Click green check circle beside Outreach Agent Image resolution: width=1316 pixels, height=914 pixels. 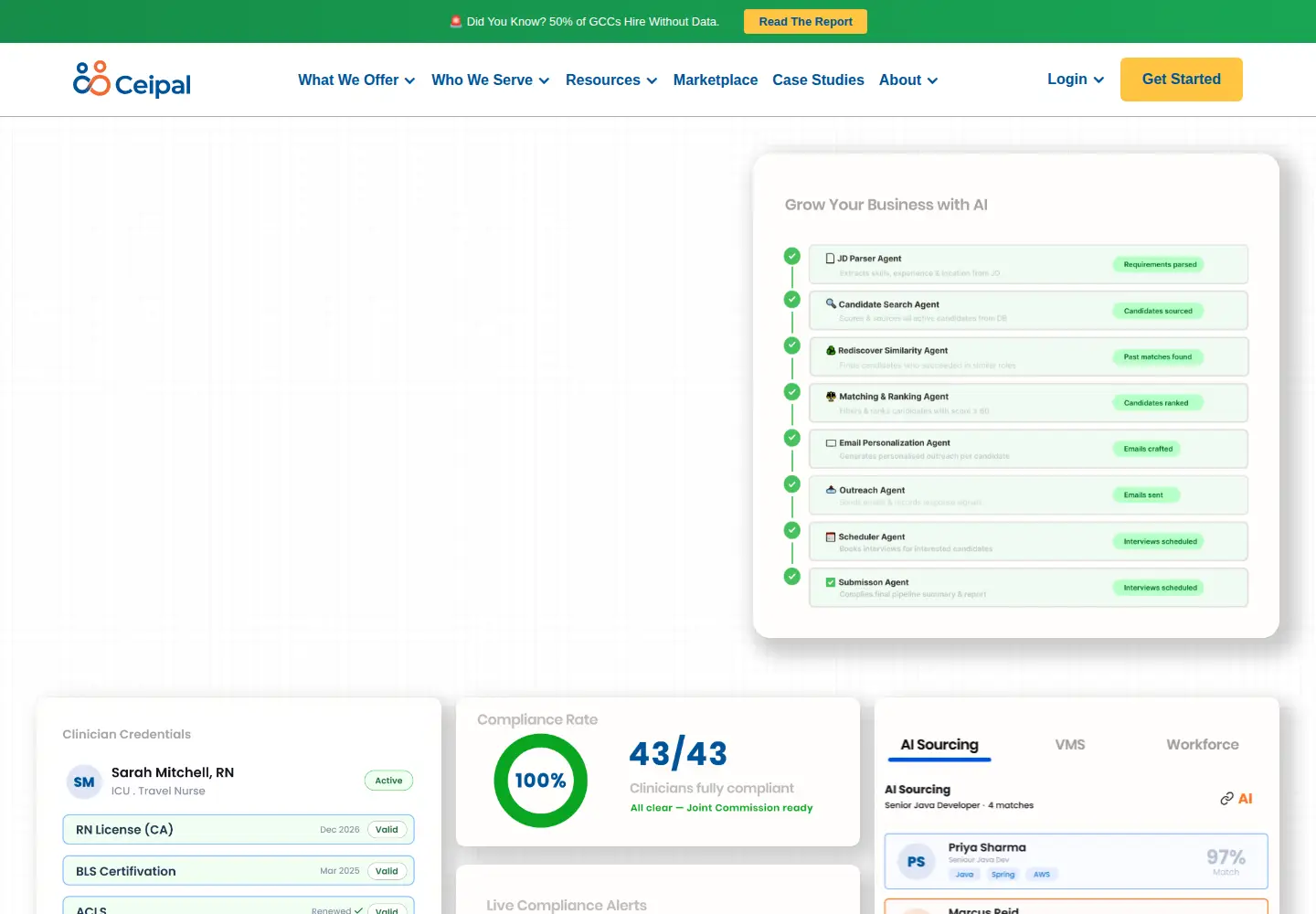click(x=792, y=484)
